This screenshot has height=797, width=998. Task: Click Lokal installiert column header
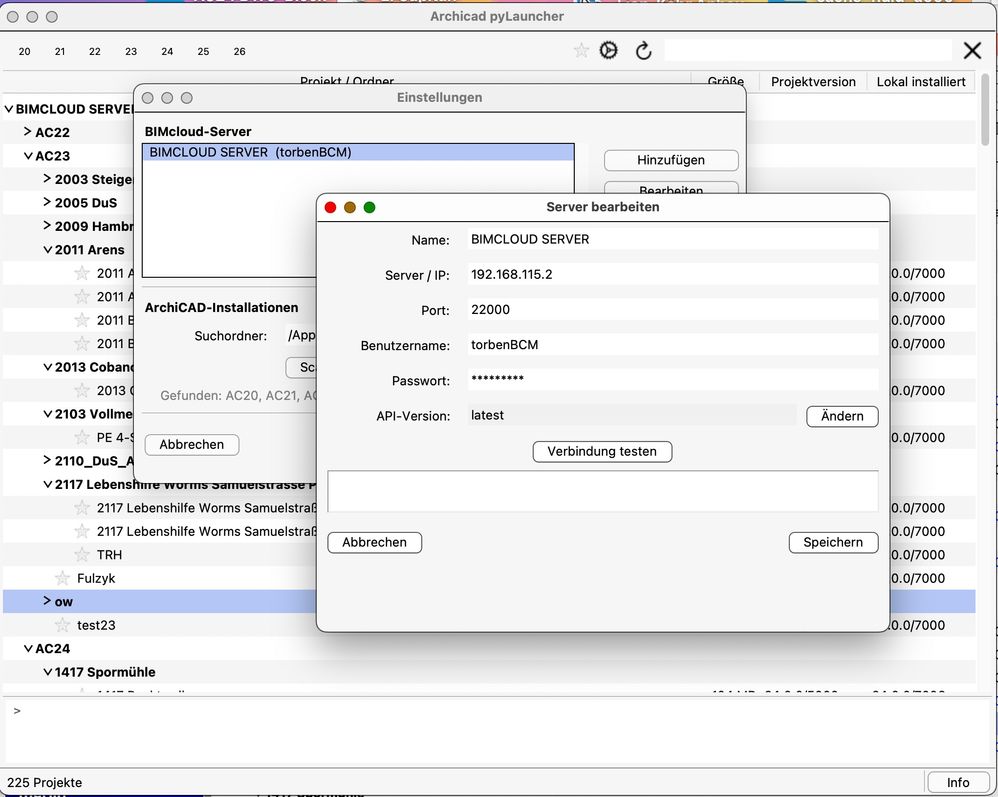pyautogui.click(x=921, y=81)
